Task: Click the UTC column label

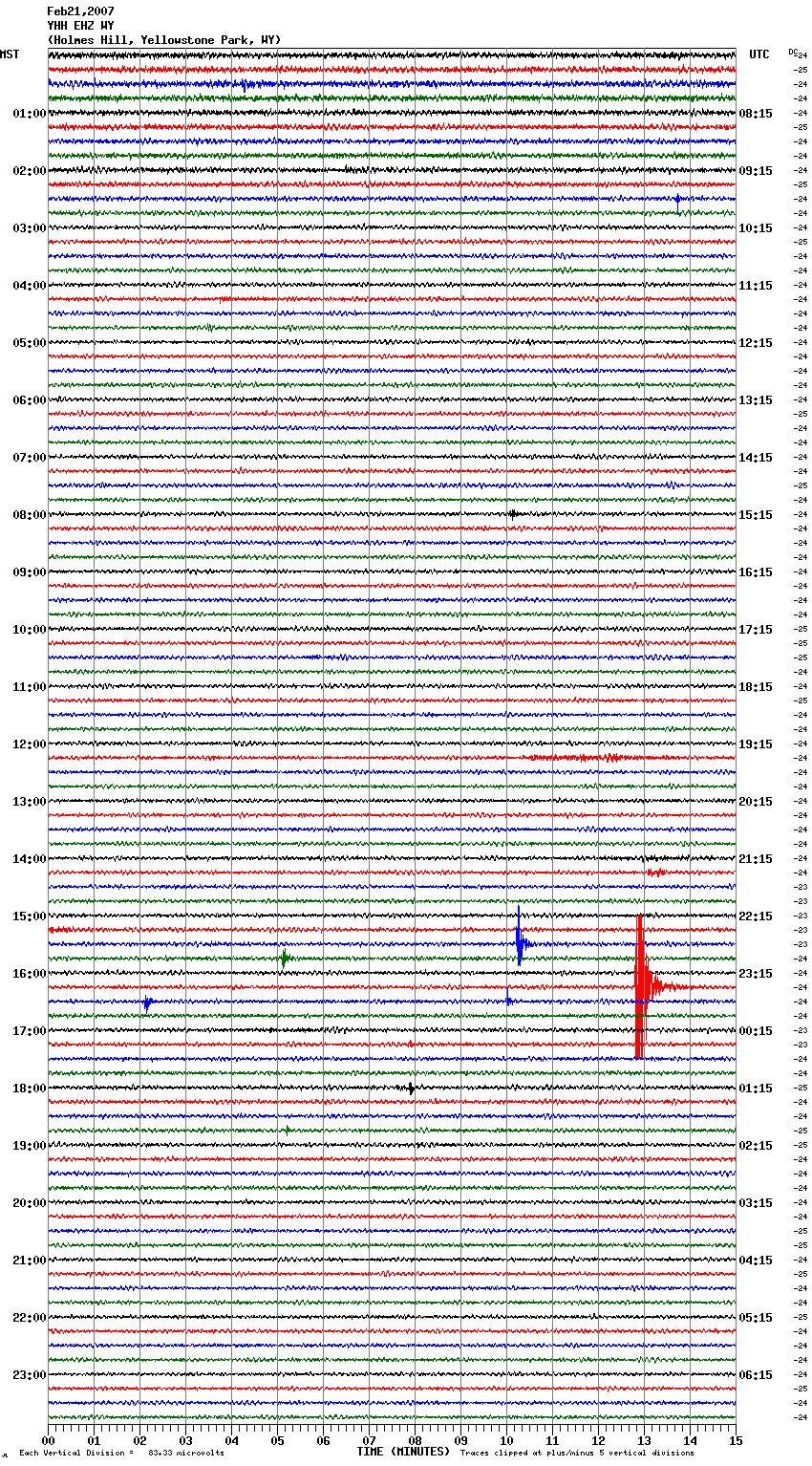Action: pyautogui.click(x=759, y=54)
